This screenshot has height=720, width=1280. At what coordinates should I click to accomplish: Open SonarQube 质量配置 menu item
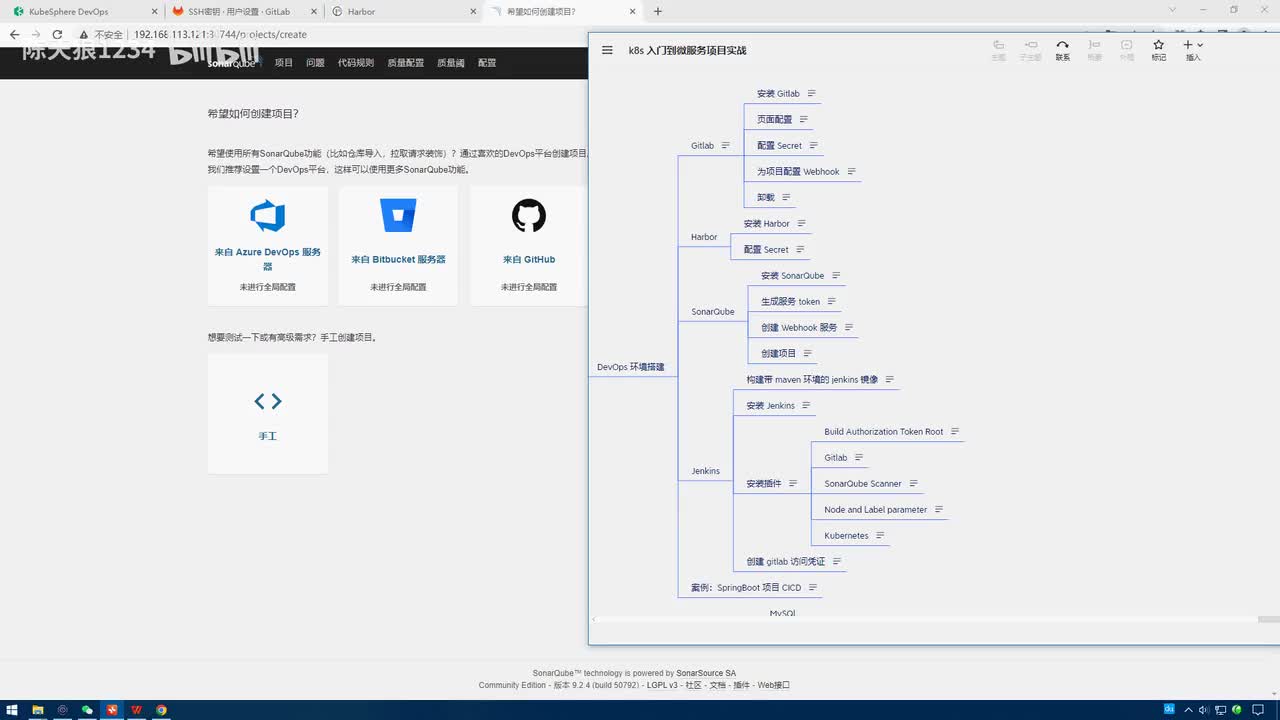pos(405,62)
